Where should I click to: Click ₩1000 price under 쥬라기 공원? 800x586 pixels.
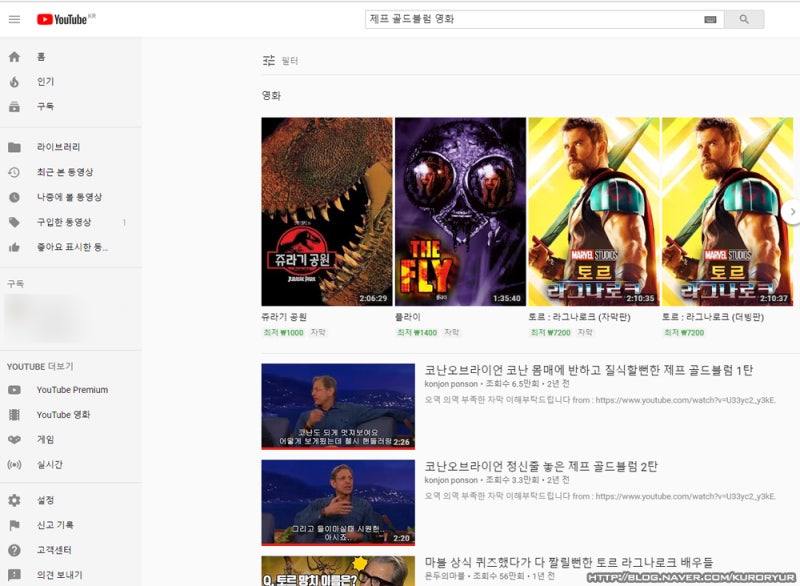click(x=284, y=333)
